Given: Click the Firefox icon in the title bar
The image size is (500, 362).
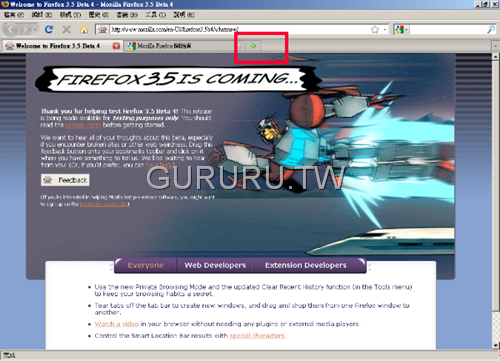Looking at the screenshot, I should [5, 4].
